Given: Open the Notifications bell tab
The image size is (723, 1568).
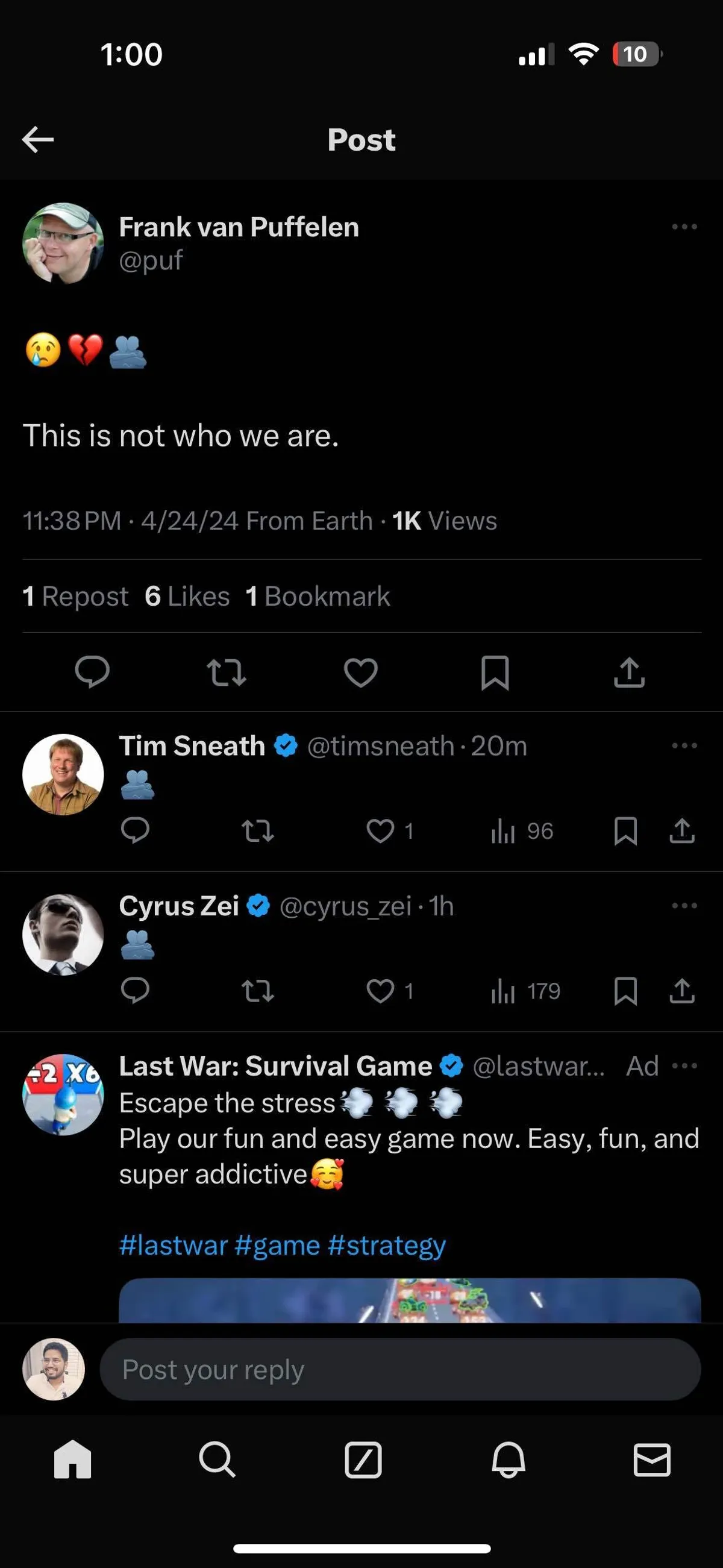Looking at the screenshot, I should click(x=508, y=1460).
